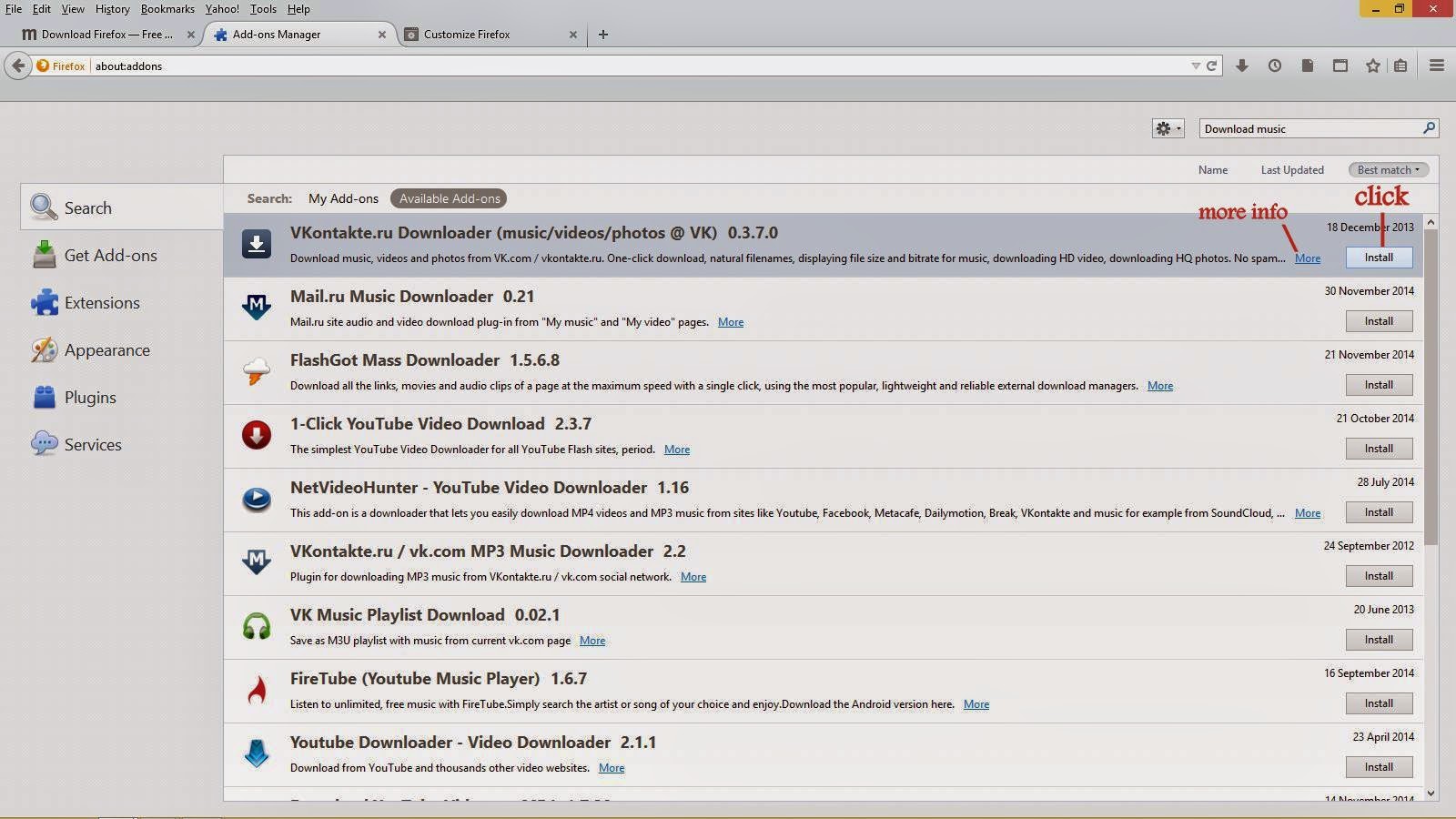
Task: Open the Services category
Action: [122, 444]
